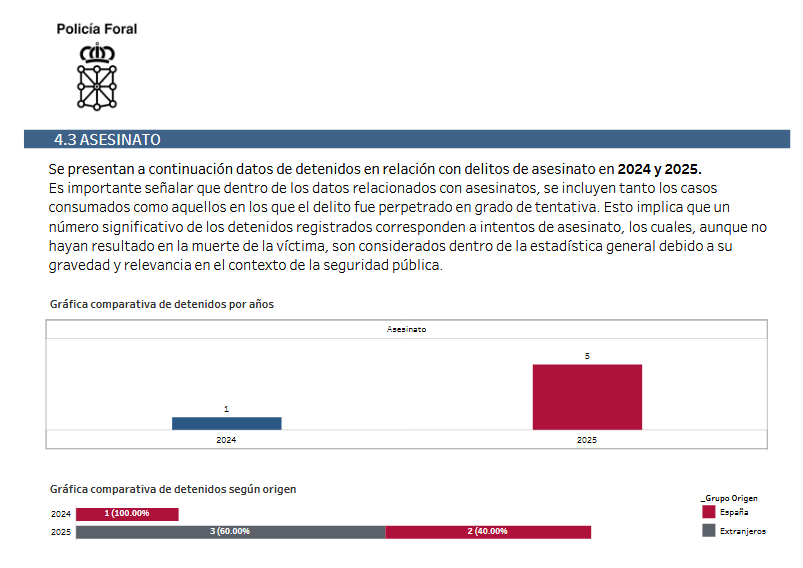Image resolution: width=803 pixels, height=568 pixels.
Task: Click the España red legend swatch
Action: [x=709, y=512]
